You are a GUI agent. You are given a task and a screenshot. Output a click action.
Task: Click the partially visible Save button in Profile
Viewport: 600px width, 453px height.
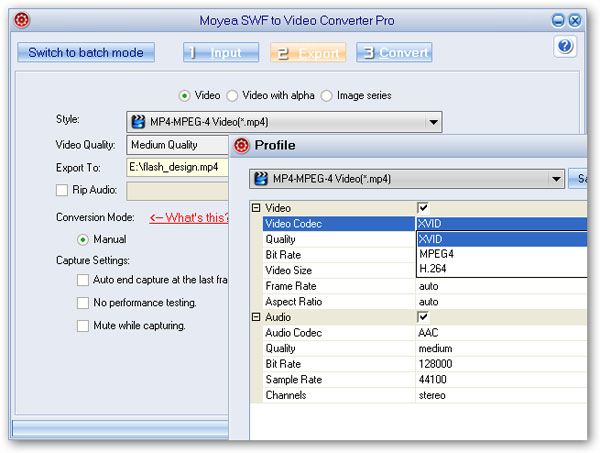click(x=578, y=179)
